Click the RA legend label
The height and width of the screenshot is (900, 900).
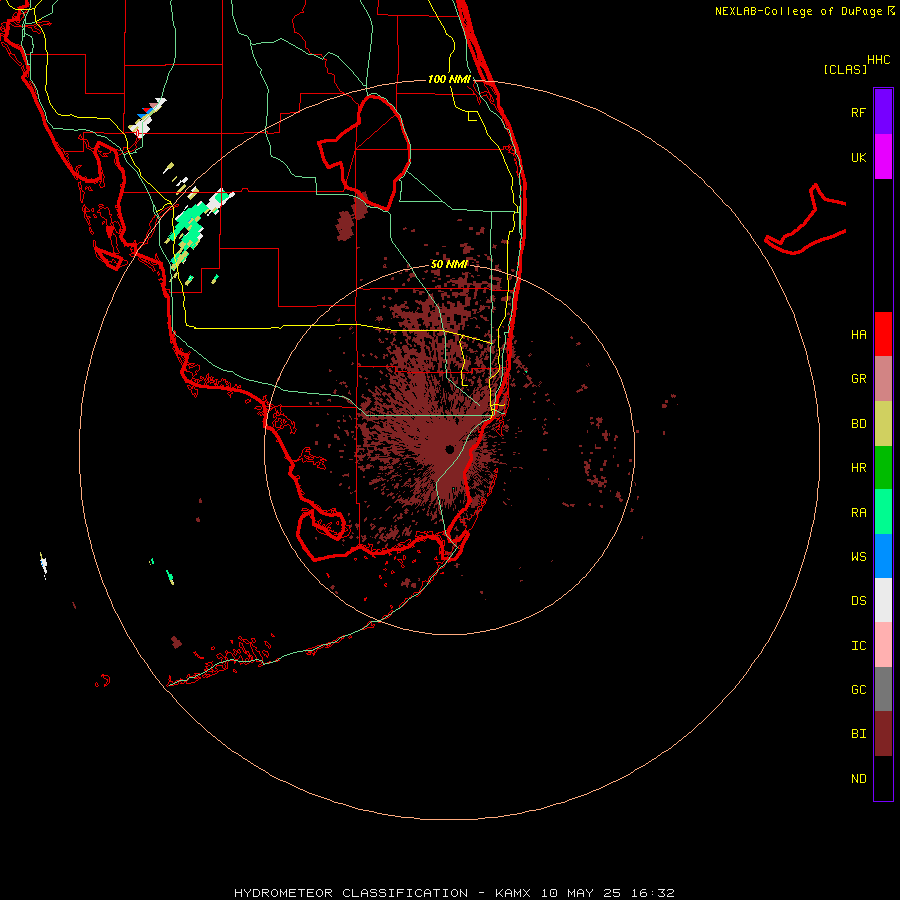point(858,513)
